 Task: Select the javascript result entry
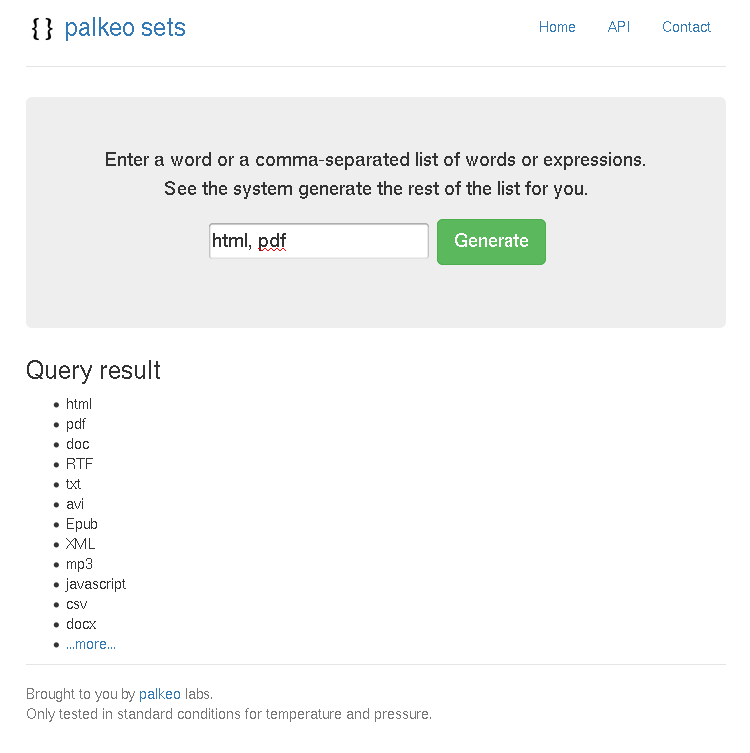96,584
